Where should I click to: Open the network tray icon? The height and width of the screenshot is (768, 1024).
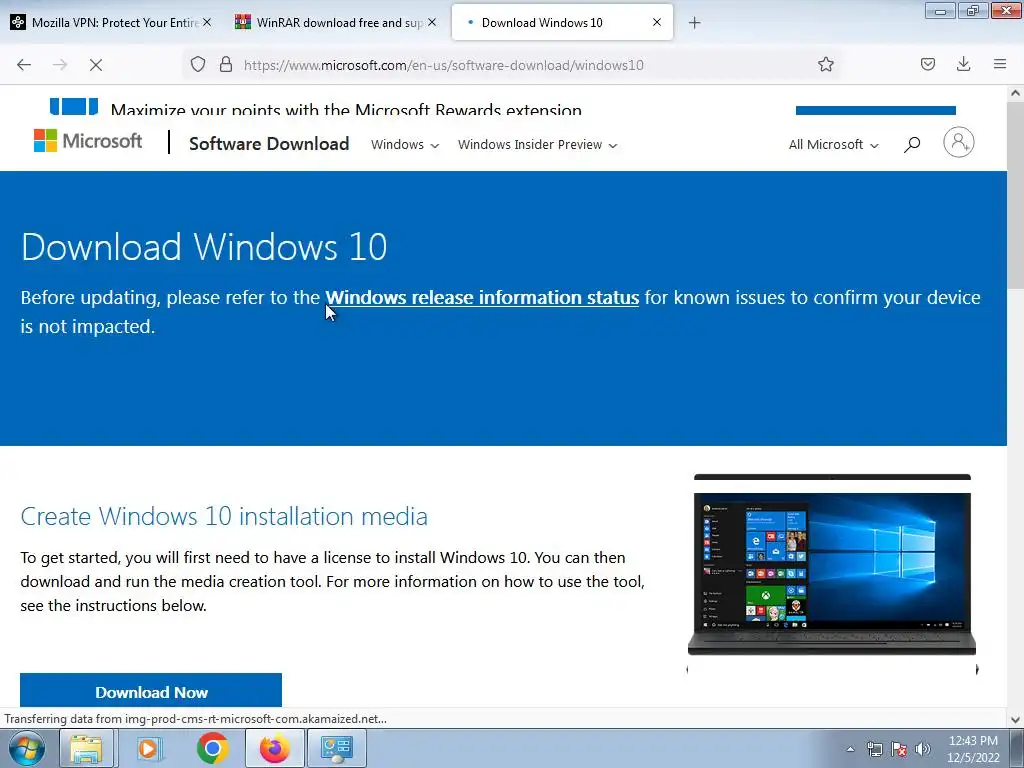874,749
